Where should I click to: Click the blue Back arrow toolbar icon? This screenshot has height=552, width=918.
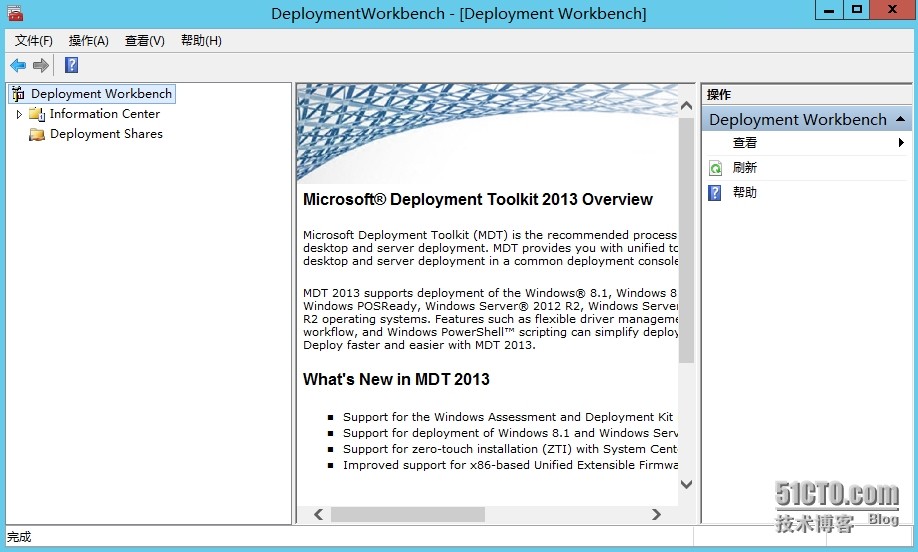pos(18,65)
